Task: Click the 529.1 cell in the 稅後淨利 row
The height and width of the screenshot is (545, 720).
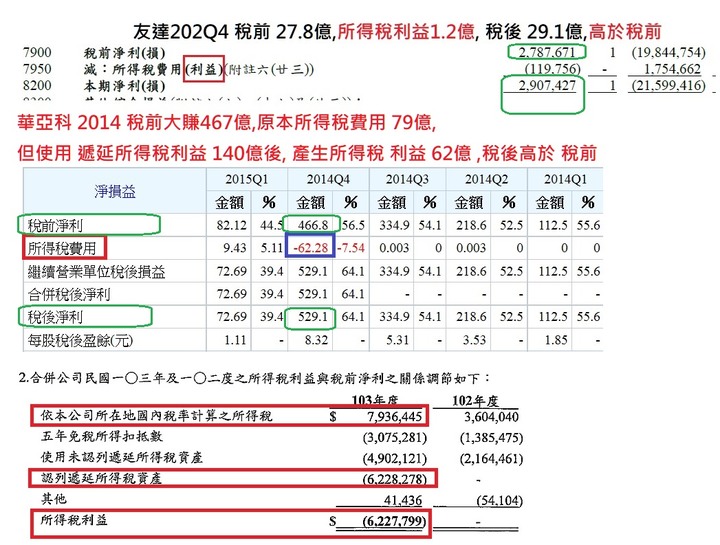Action: pyautogui.click(x=313, y=317)
